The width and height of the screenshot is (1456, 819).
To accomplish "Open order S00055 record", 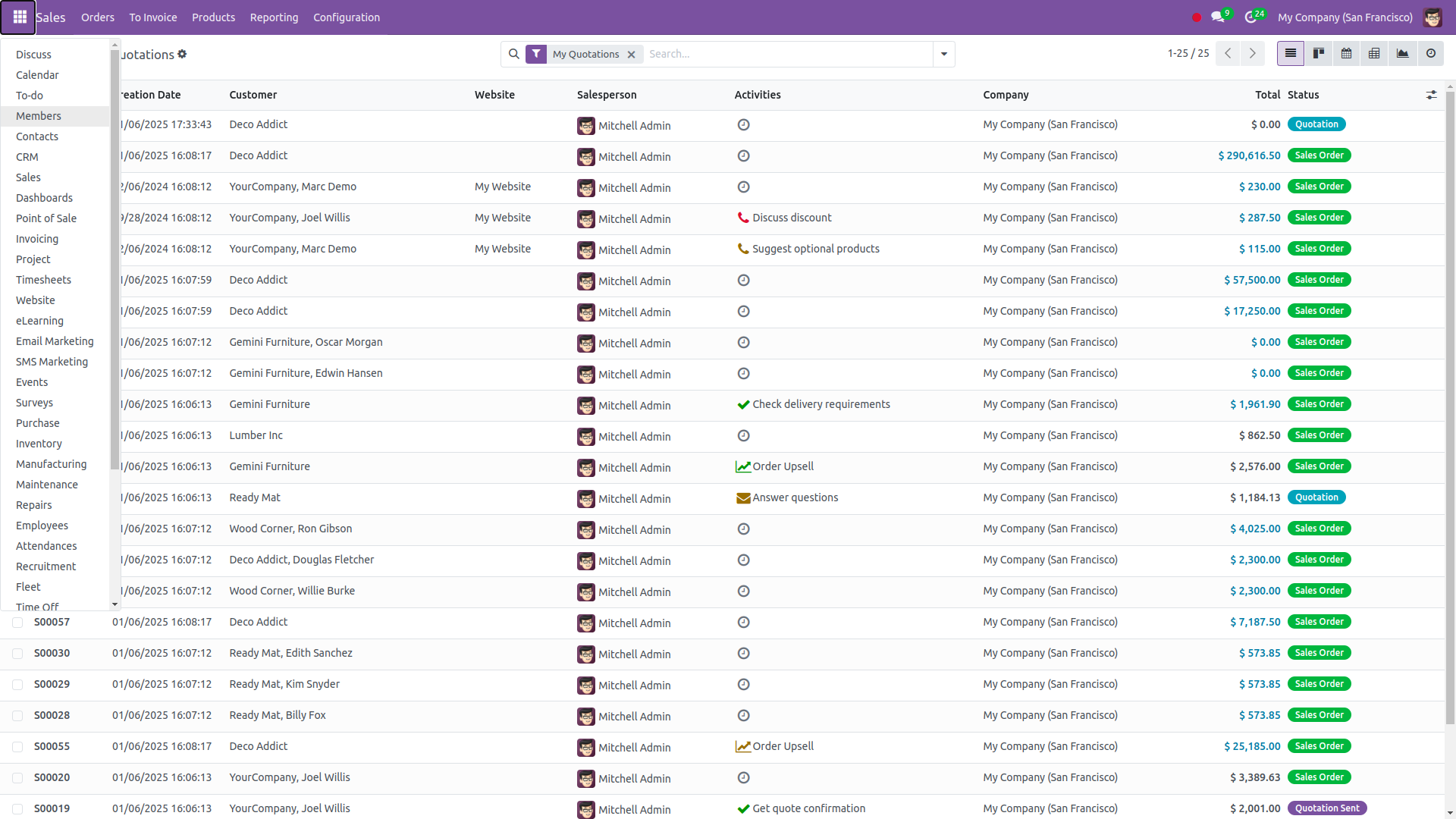I will pos(52,746).
